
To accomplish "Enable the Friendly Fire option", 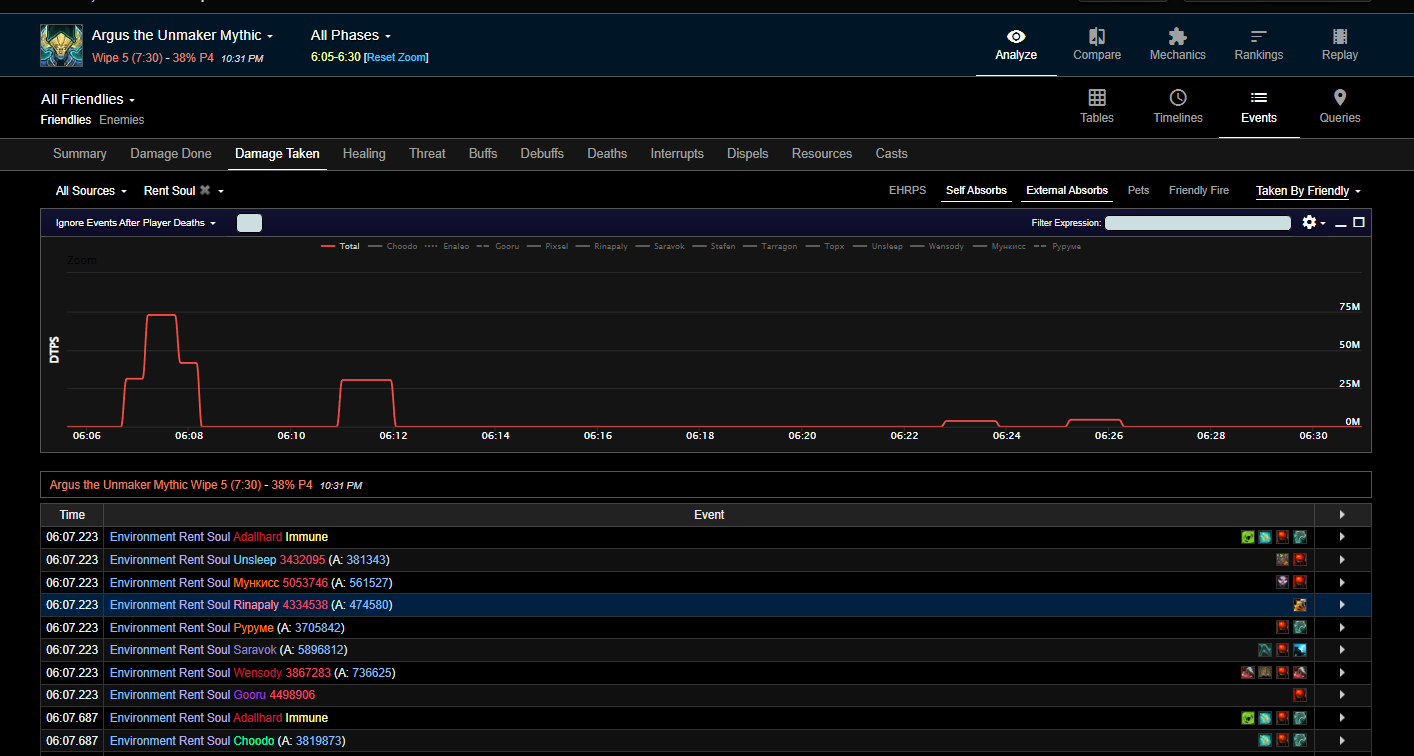I will pyautogui.click(x=1198, y=190).
